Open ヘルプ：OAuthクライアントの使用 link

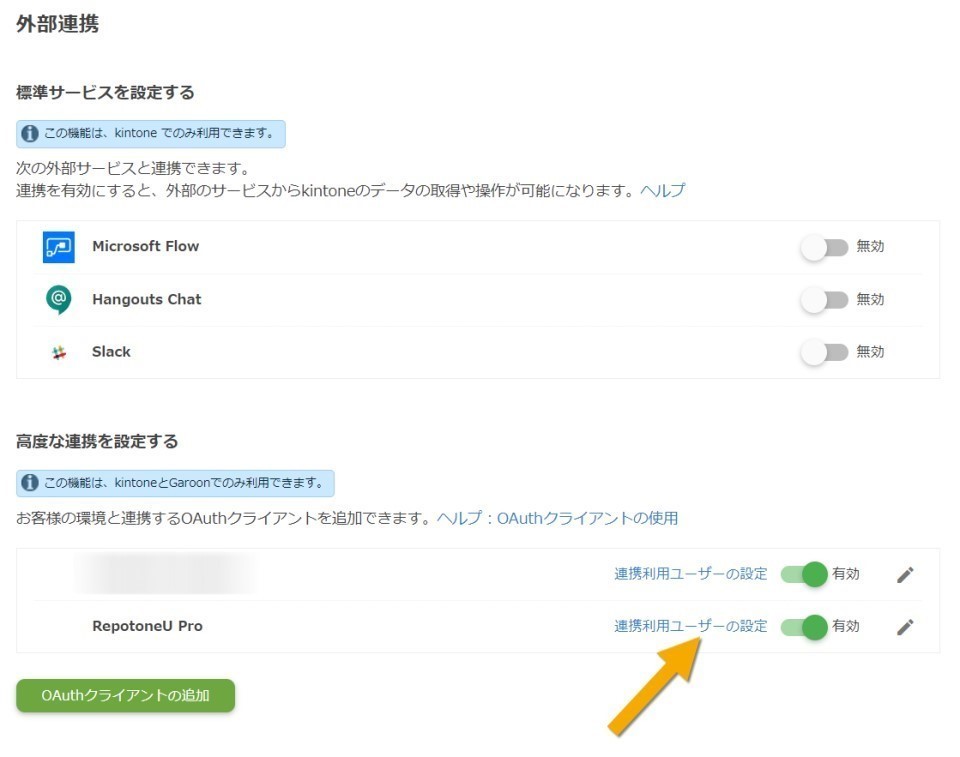click(x=556, y=519)
